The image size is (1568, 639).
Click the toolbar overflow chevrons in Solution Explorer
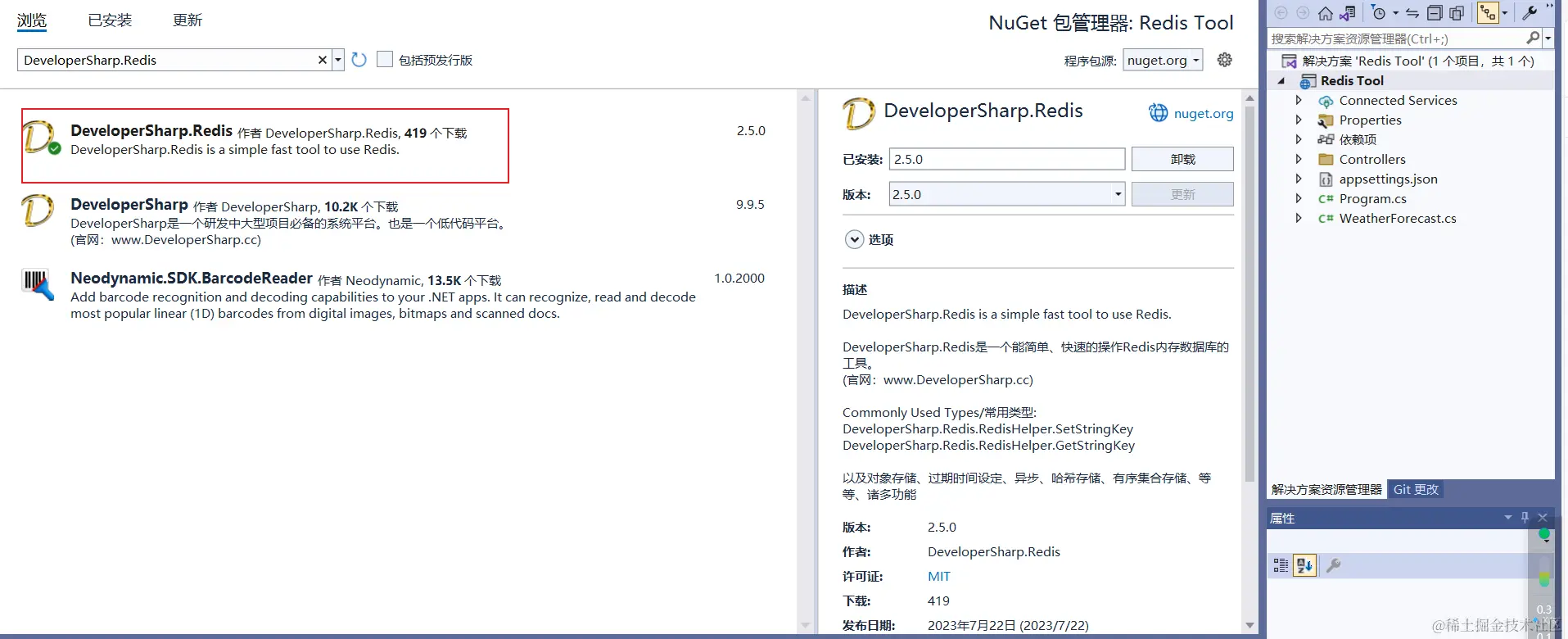click(x=1549, y=7)
